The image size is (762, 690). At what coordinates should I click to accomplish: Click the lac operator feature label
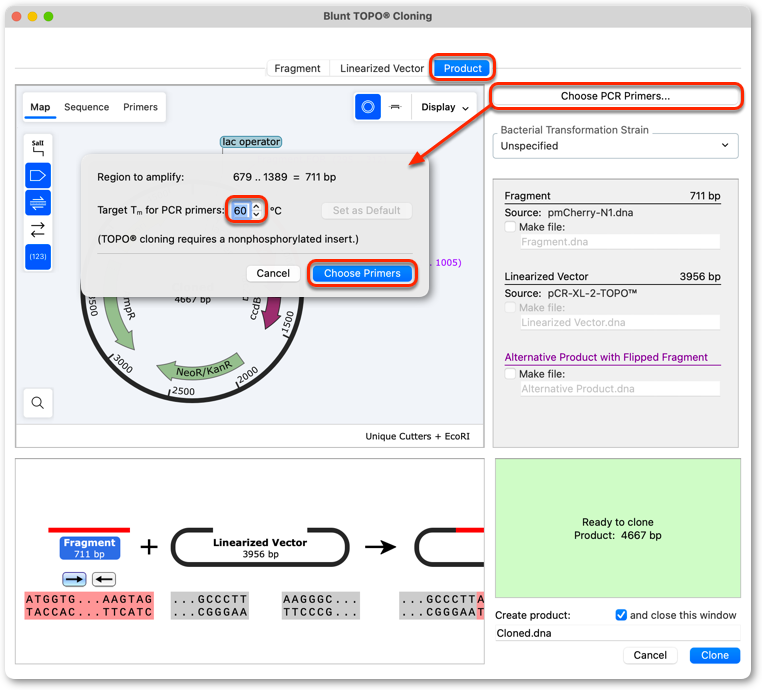(x=251, y=142)
